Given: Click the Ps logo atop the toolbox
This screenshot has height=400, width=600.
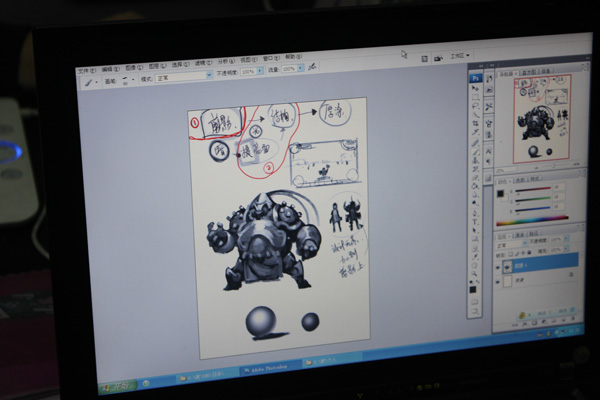Looking at the screenshot, I should pyautogui.click(x=475, y=78).
